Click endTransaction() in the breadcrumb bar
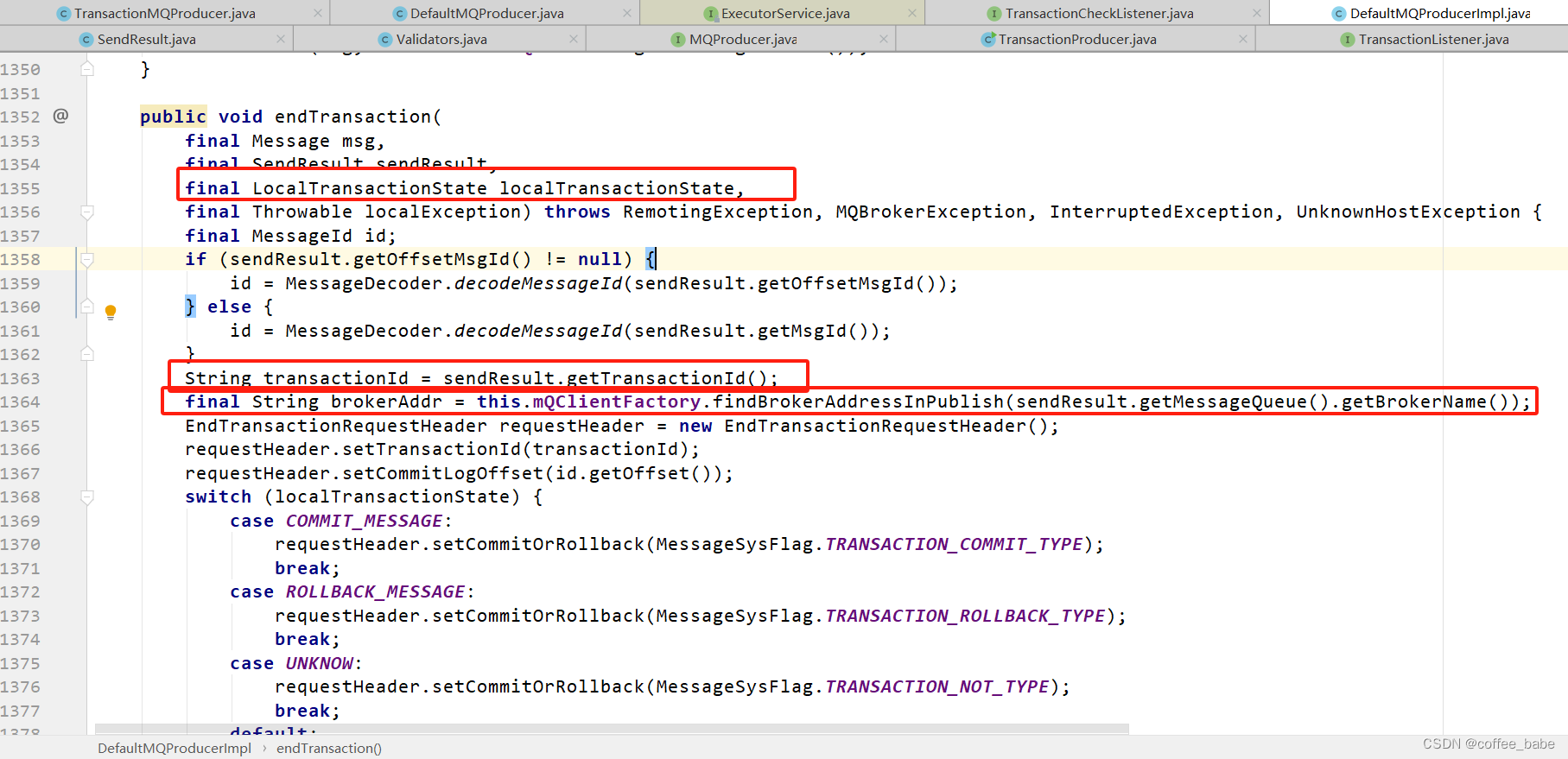 pyautogui.click(x=329, y=748)
